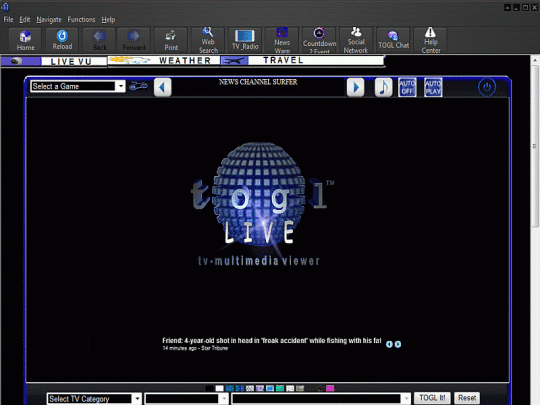Open TV_Radio viewer

245,40
